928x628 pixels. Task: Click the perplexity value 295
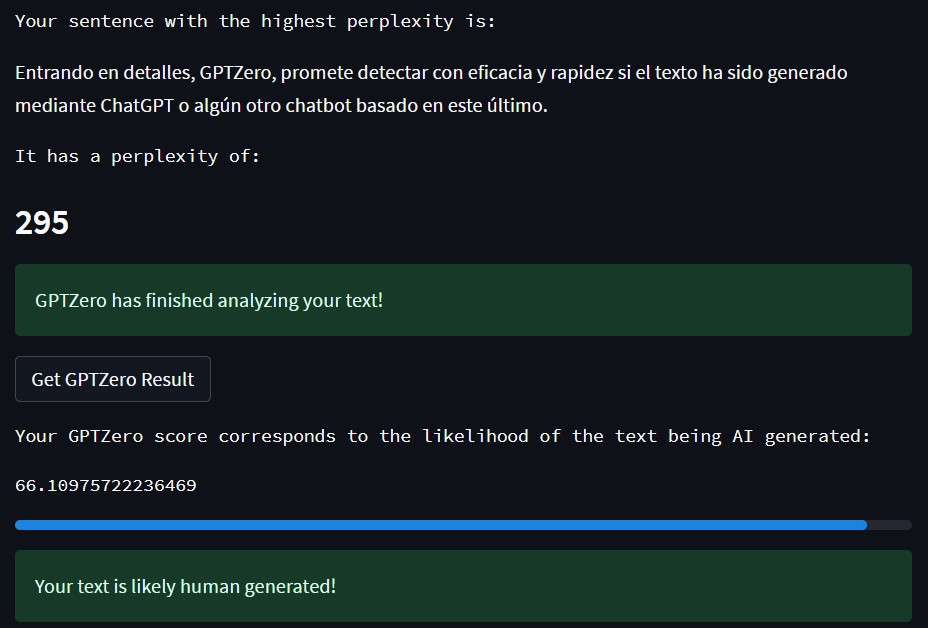42,223
